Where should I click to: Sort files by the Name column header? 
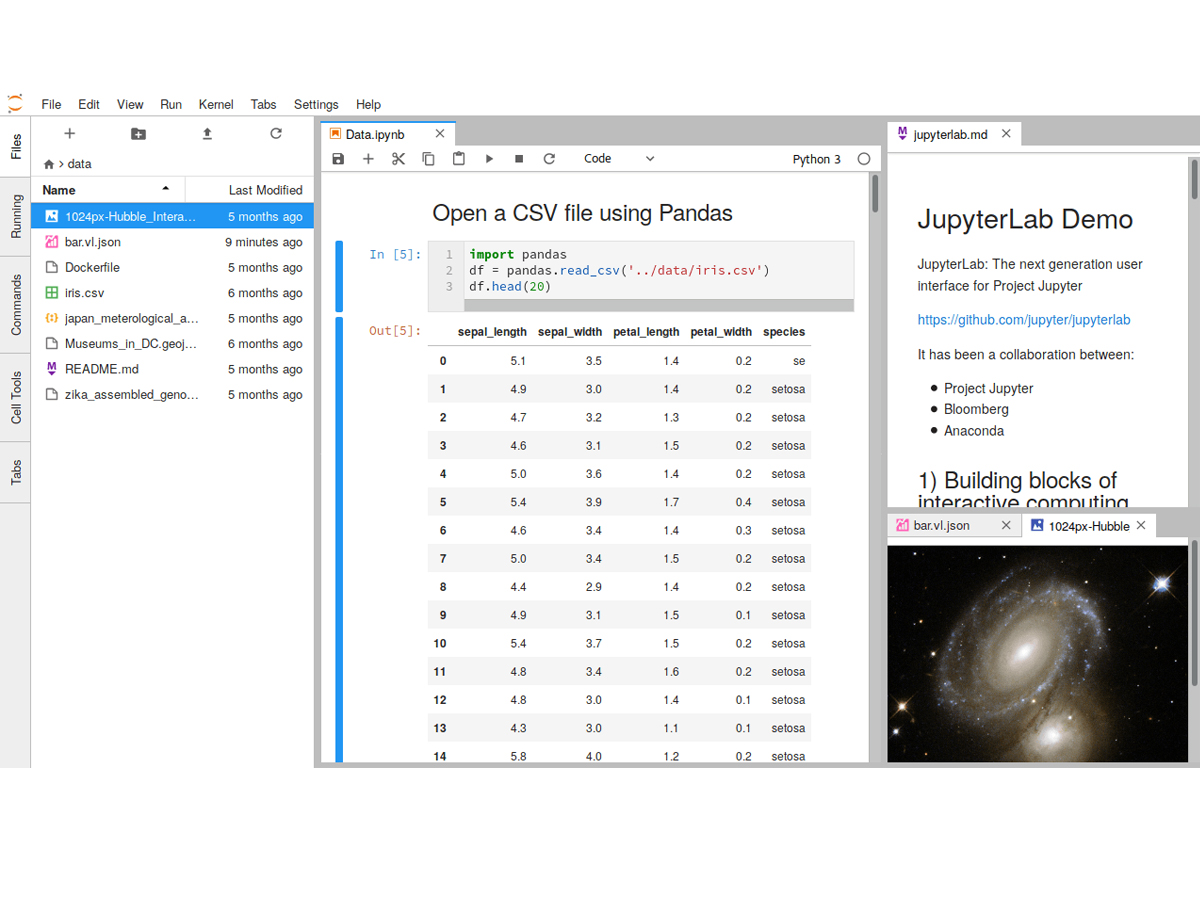60,190
